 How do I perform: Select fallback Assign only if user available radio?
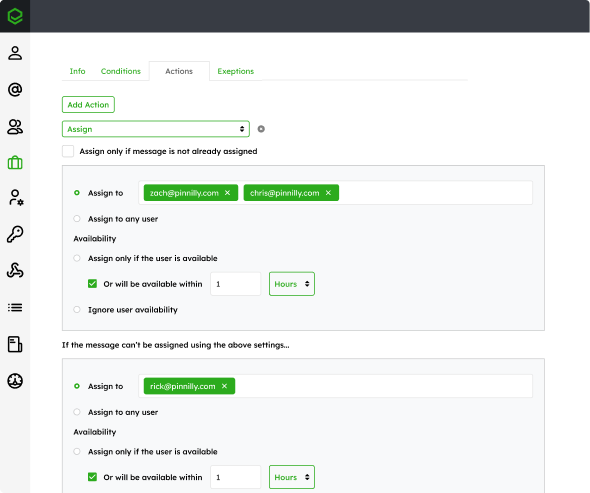(77, 451)
